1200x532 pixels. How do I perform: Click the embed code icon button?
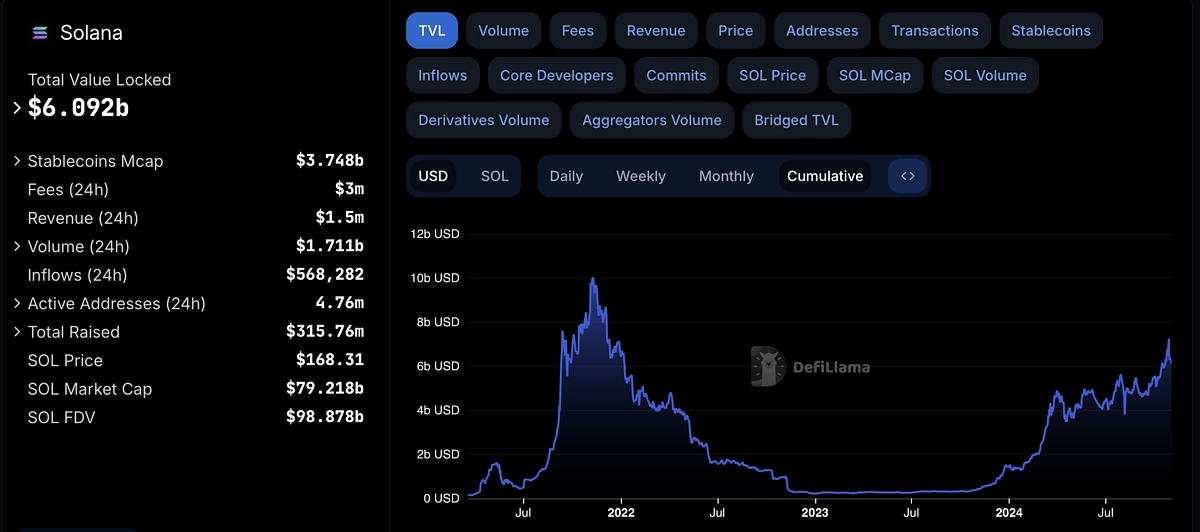click(x=908, y=176)
